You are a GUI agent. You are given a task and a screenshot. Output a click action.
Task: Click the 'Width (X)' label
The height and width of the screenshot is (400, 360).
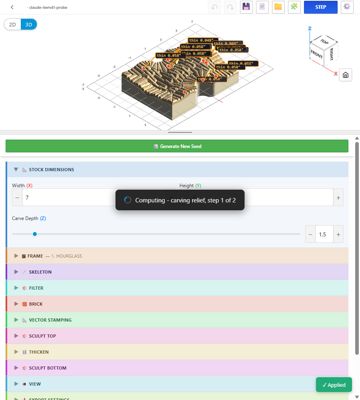[22, 186]
